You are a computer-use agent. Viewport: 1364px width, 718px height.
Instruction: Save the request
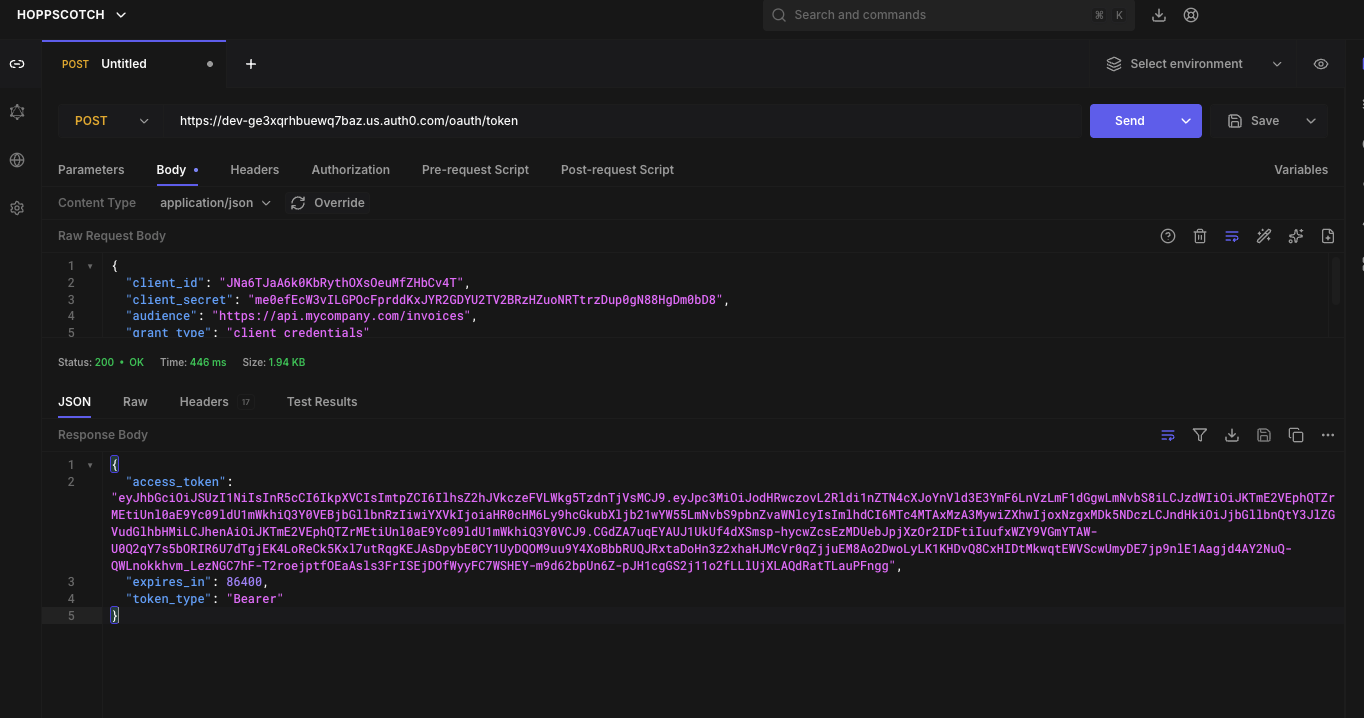coord(1254,121)
